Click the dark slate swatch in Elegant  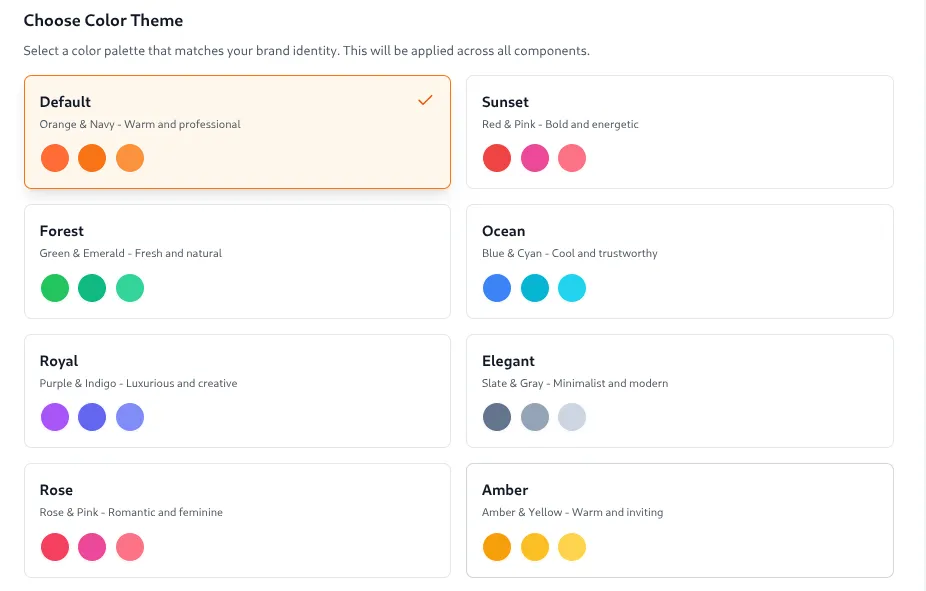[497, 417]
